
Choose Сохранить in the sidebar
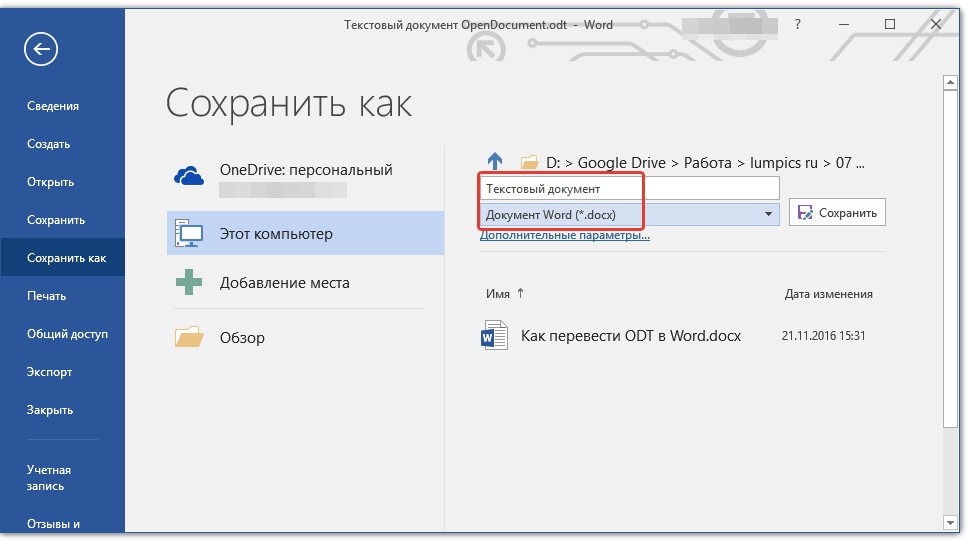click(x=56, y=220)
